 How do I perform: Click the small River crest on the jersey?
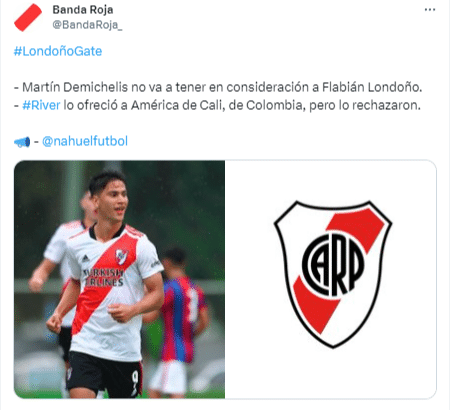121,257
